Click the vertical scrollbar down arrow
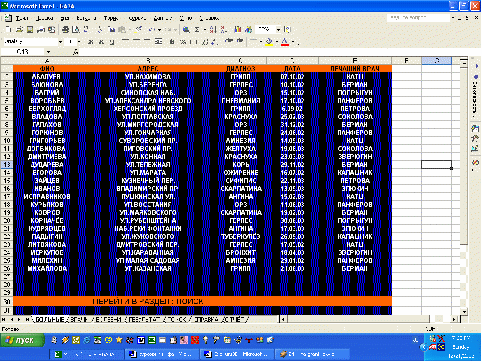The image size is (482, 362). [464, 311]
